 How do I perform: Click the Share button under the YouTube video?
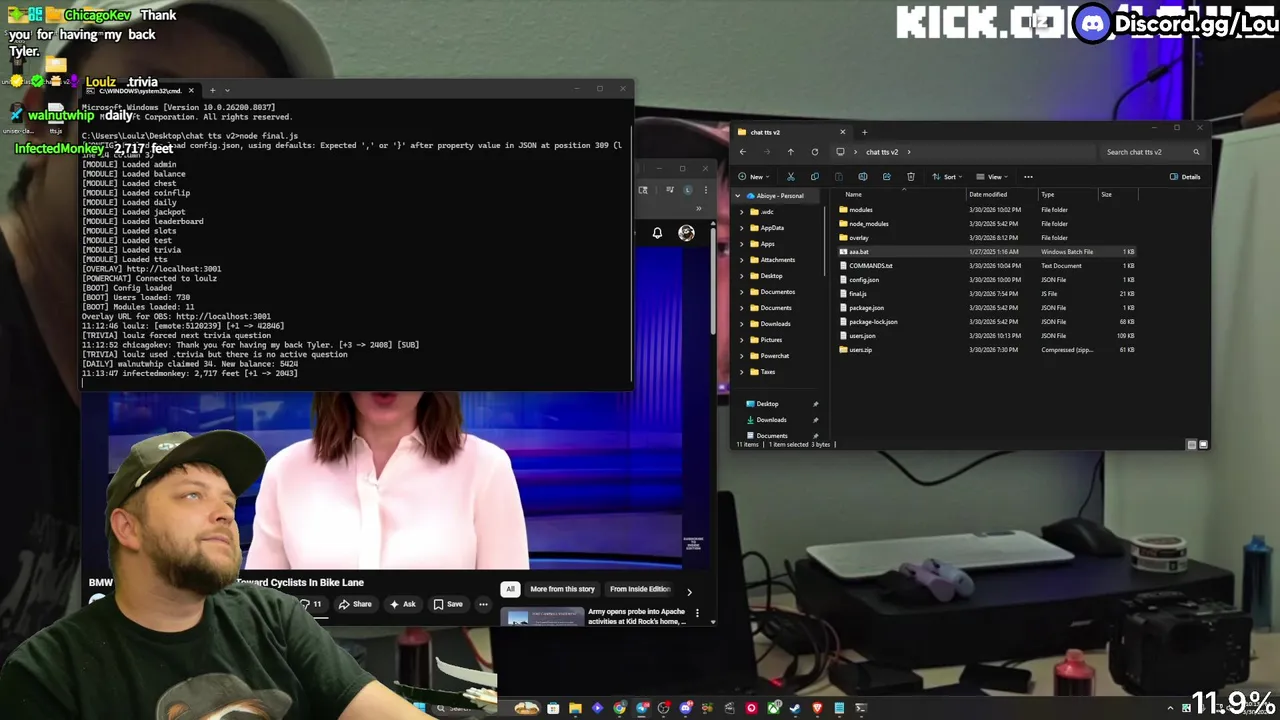tap(355, 604)
